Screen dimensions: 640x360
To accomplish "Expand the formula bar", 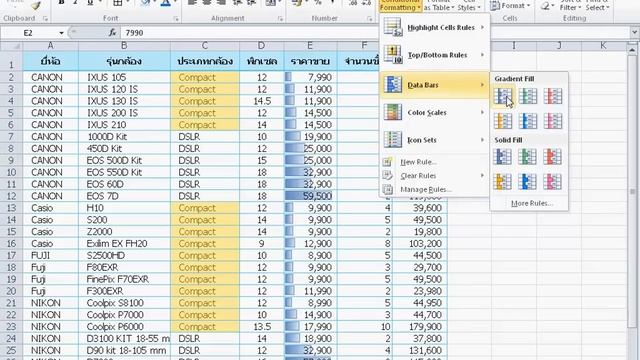I will coord(634,32).
